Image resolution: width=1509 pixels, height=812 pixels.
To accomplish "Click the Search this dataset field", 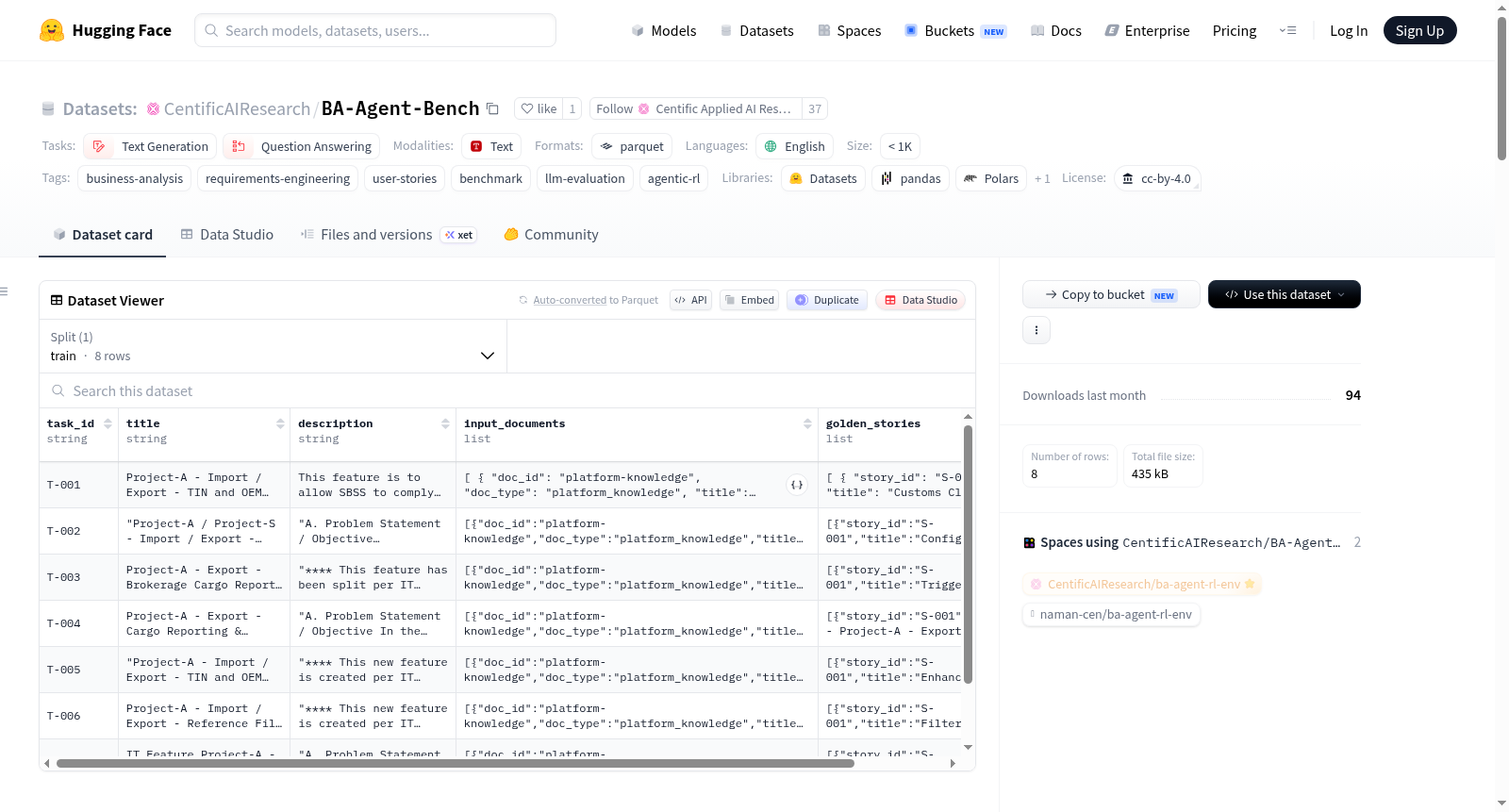I will (507, 390).
